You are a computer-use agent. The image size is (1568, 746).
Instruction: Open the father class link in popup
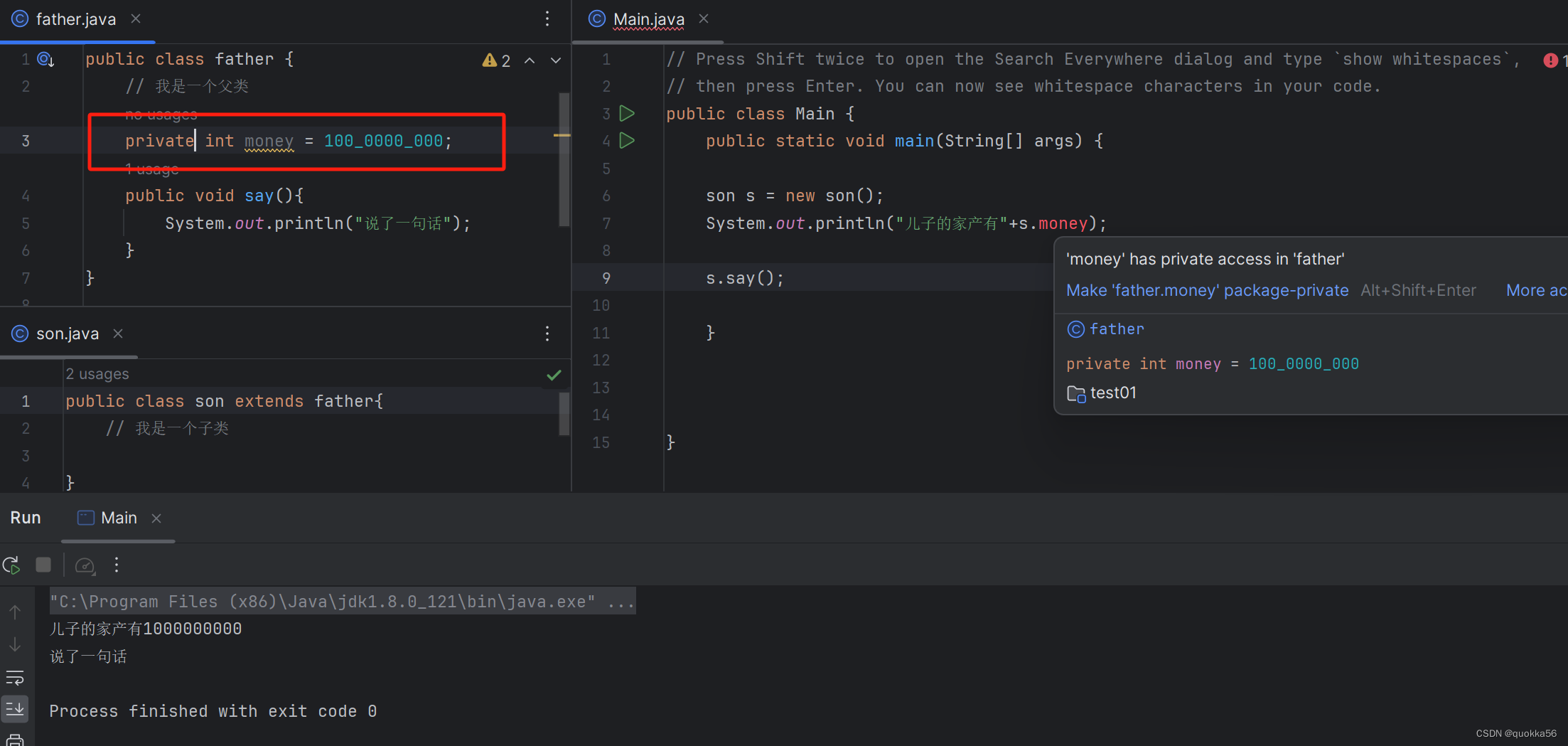point(1117,329)
